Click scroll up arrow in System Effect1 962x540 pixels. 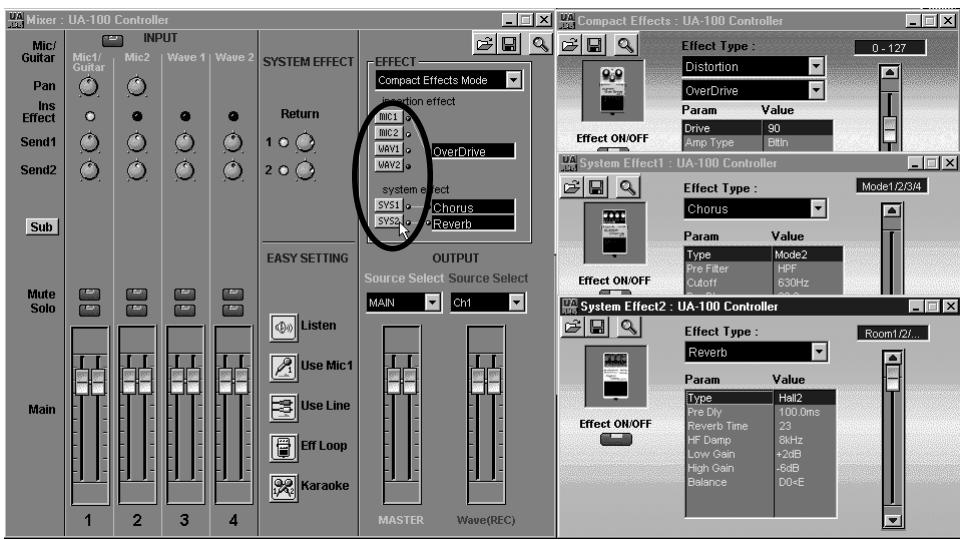[x=891, y=211]
